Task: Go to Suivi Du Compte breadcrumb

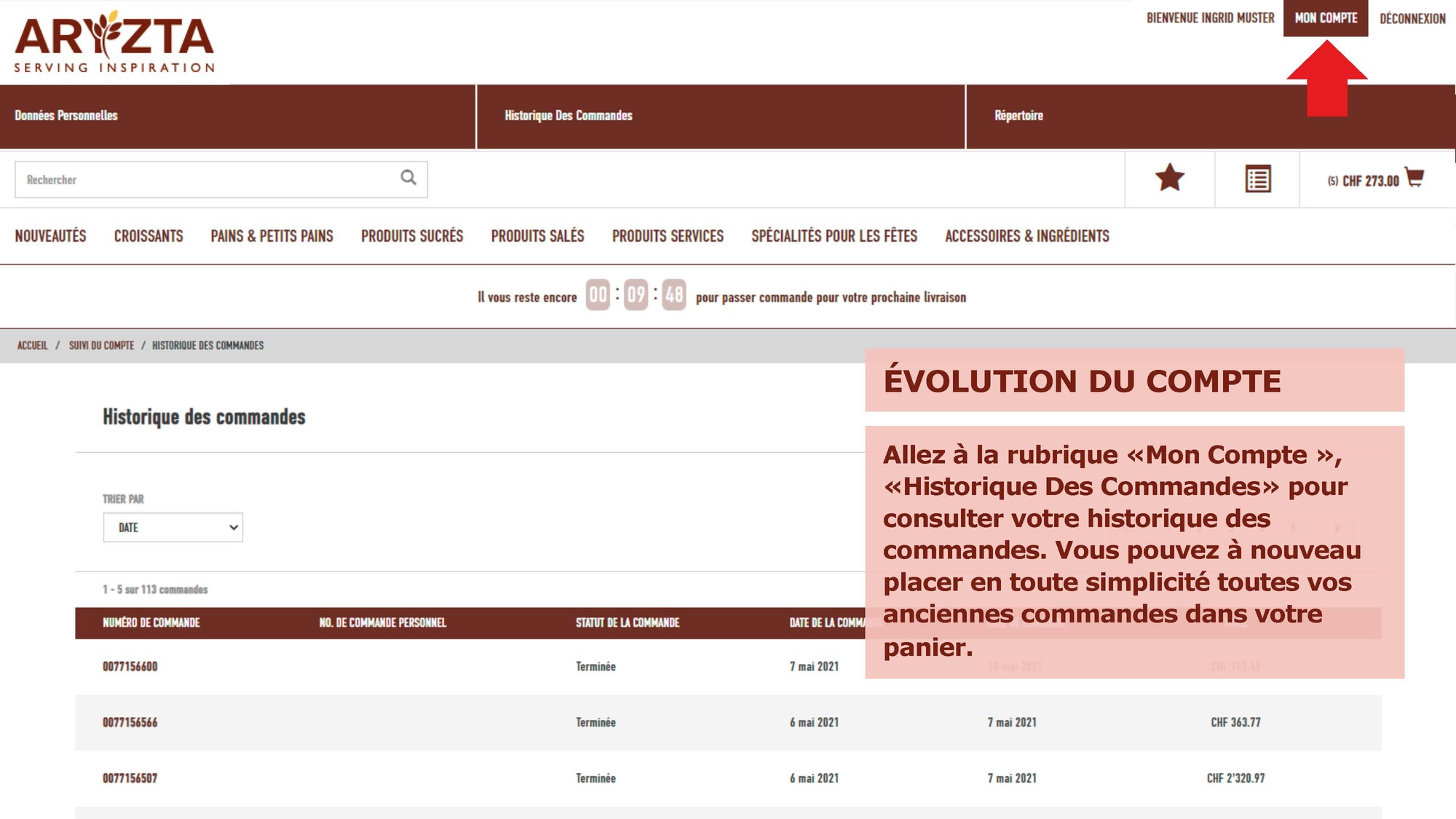Action: pyautogui.click(x=102, y=345)
